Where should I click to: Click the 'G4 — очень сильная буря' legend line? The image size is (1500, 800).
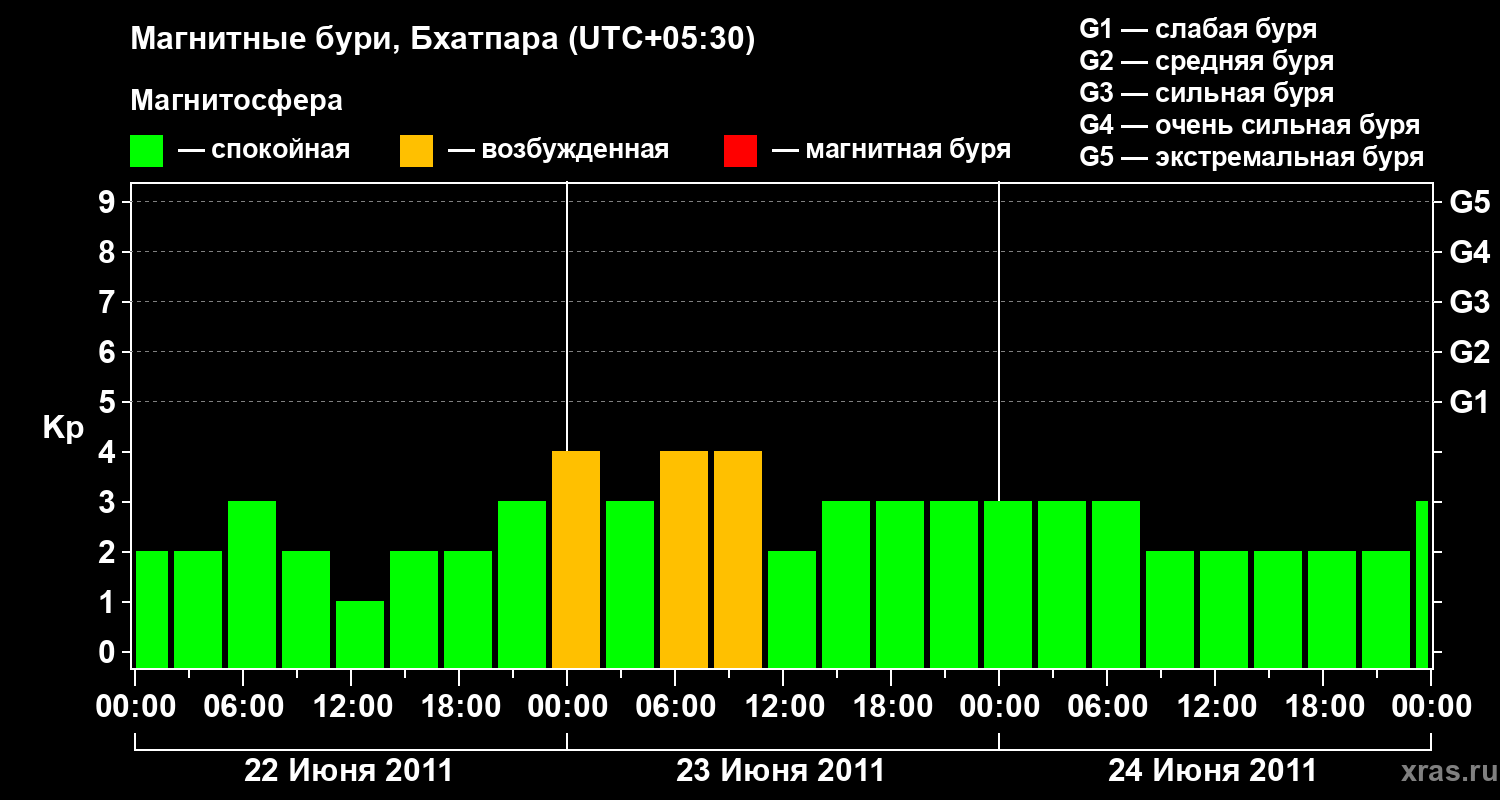(1250, 125)
